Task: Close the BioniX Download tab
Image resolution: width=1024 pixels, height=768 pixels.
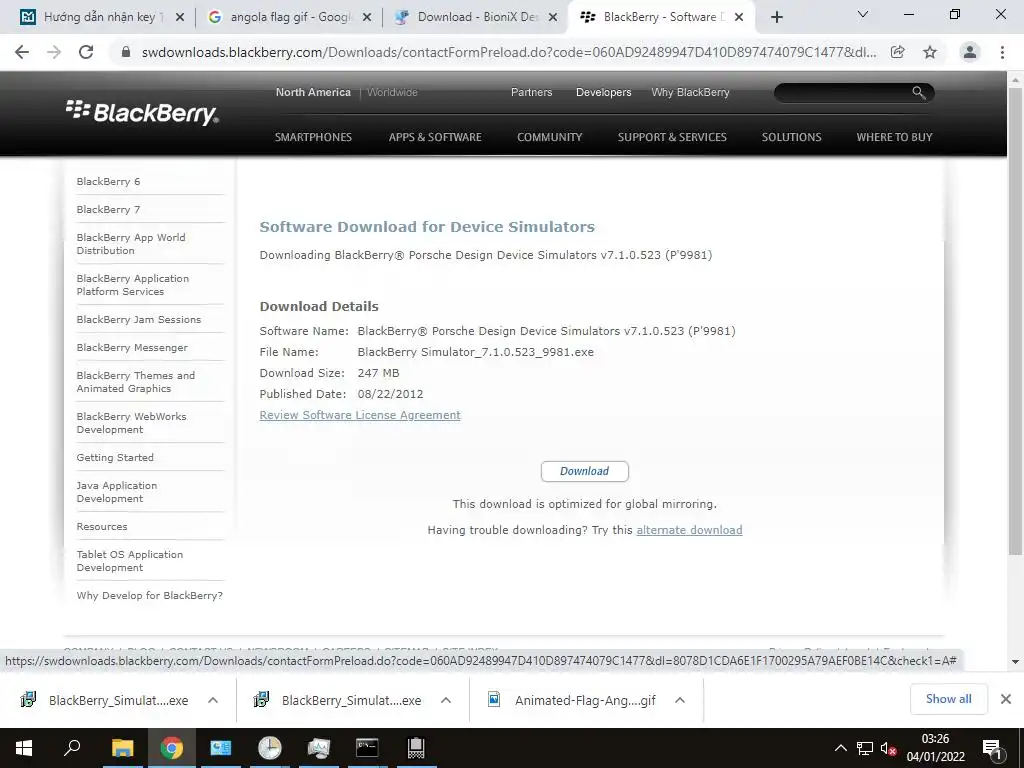Action: click(553, 18)
